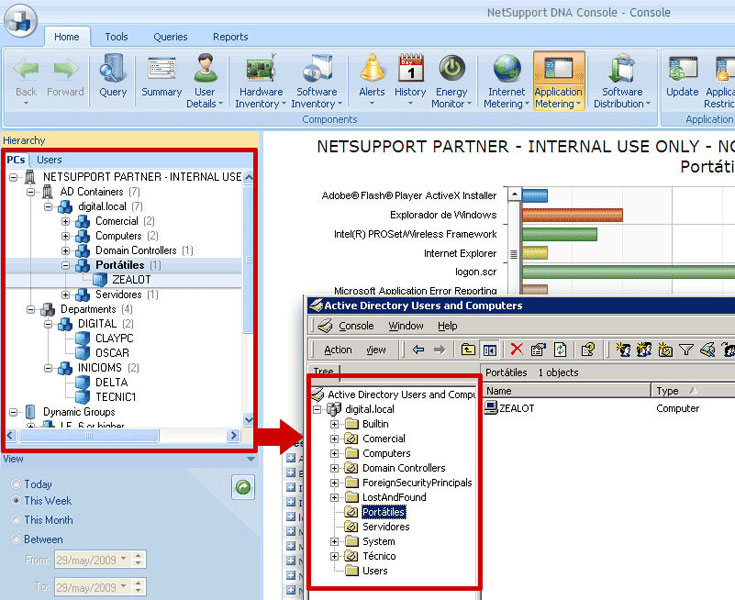Open Help menu in Active Directory window

point(447,326)
